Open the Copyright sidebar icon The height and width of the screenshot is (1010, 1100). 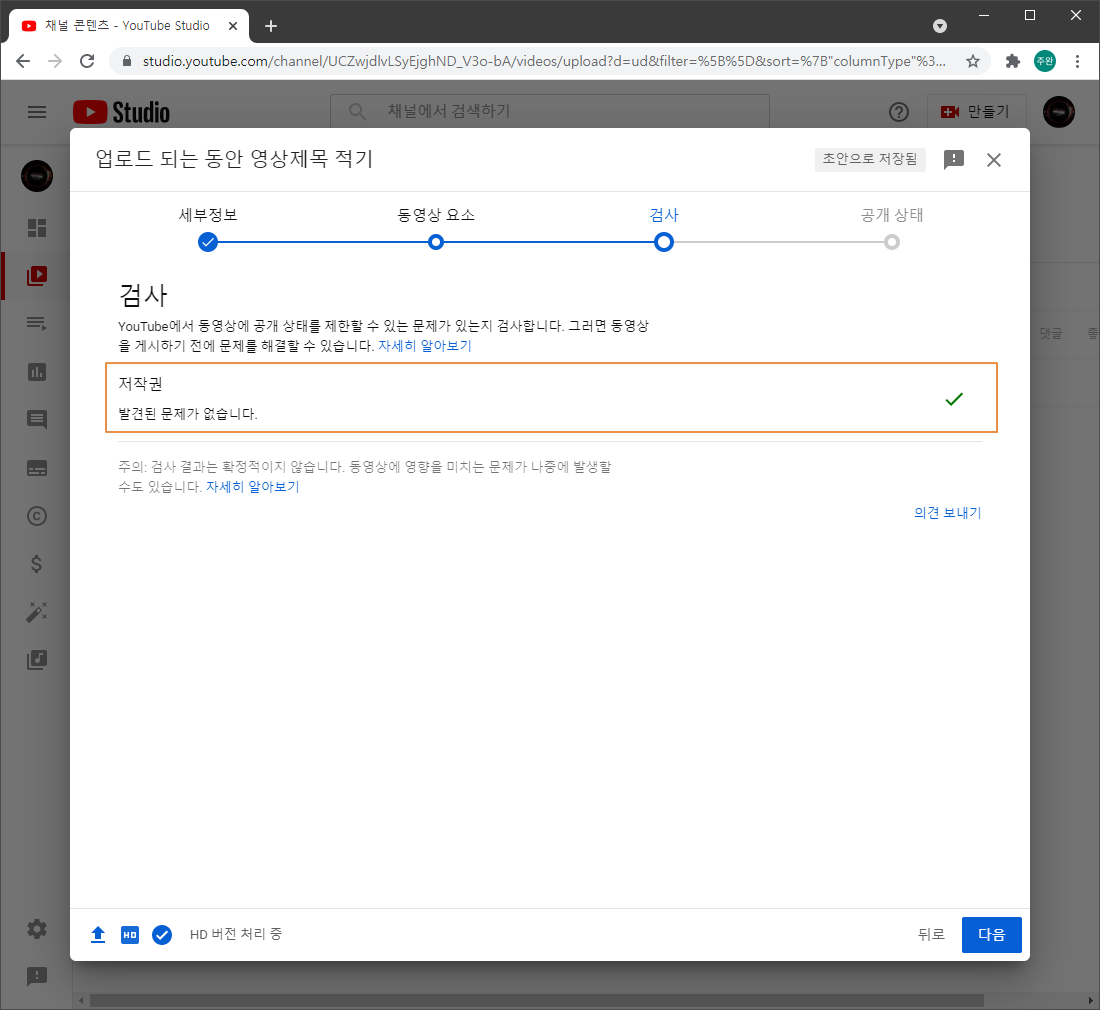(36, 516)
